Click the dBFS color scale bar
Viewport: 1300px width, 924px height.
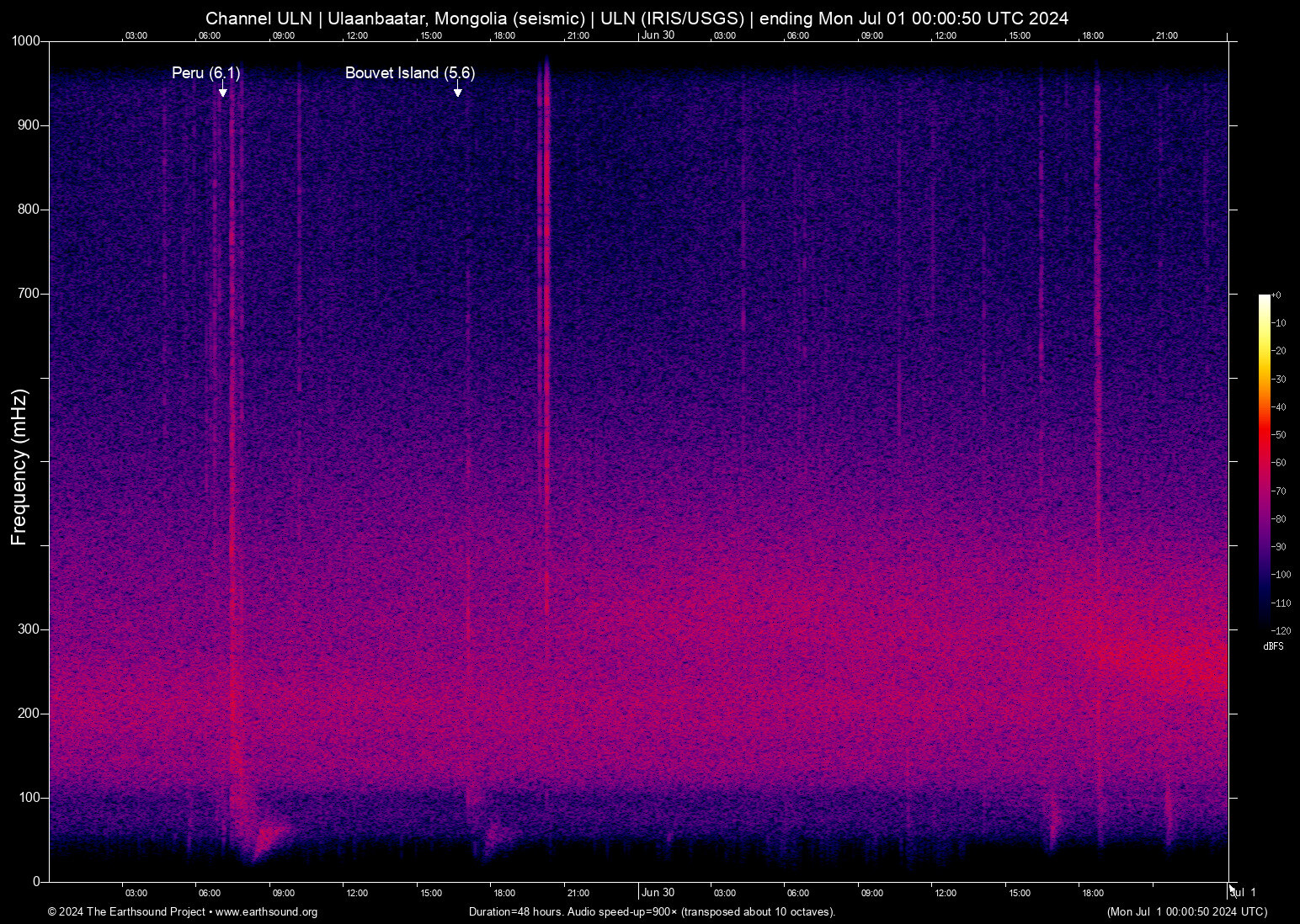(x=1264, y=461)
